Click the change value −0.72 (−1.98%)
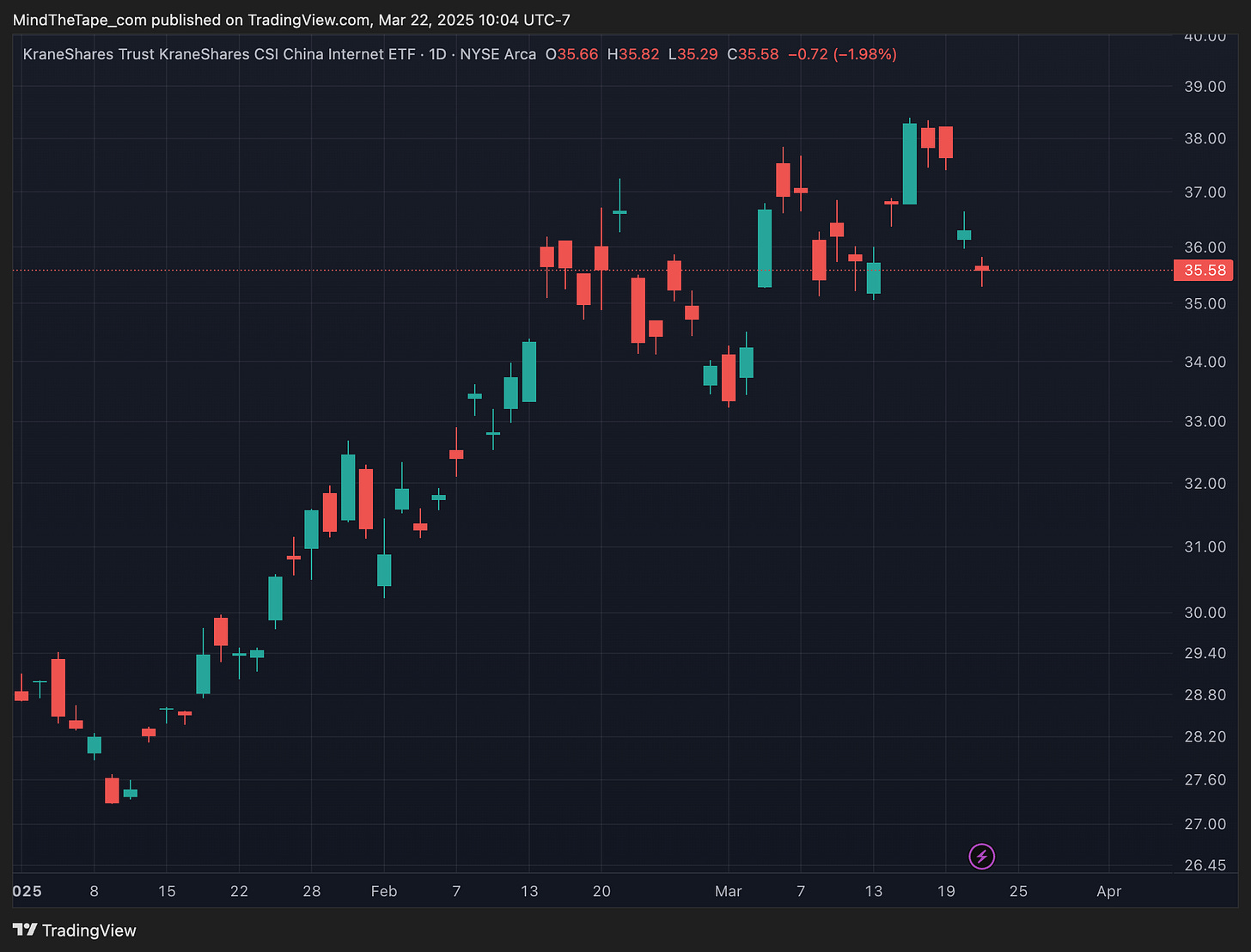The height and width of the screenshot is (952, 1251). (842, 54)
